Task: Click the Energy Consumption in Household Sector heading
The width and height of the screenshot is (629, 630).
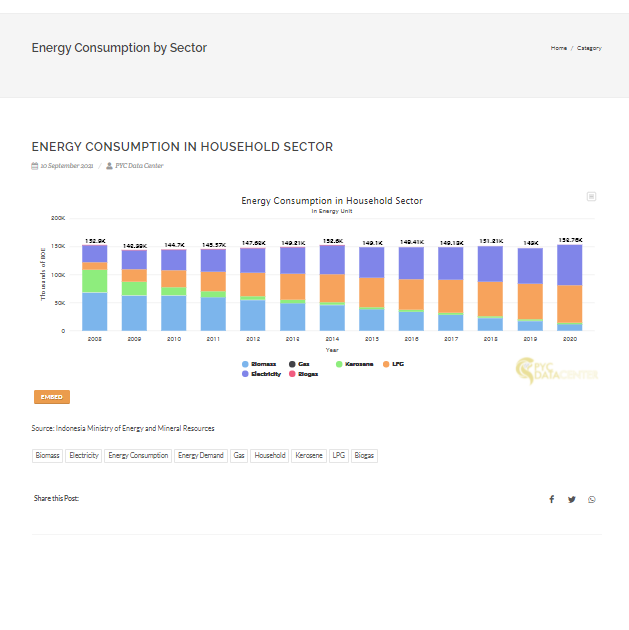Action: 182,147
